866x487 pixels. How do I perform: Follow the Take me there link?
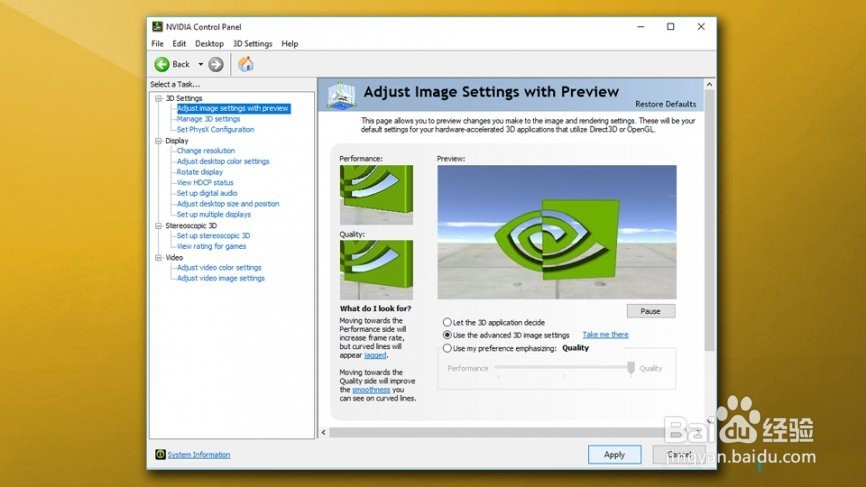(605, 335)
